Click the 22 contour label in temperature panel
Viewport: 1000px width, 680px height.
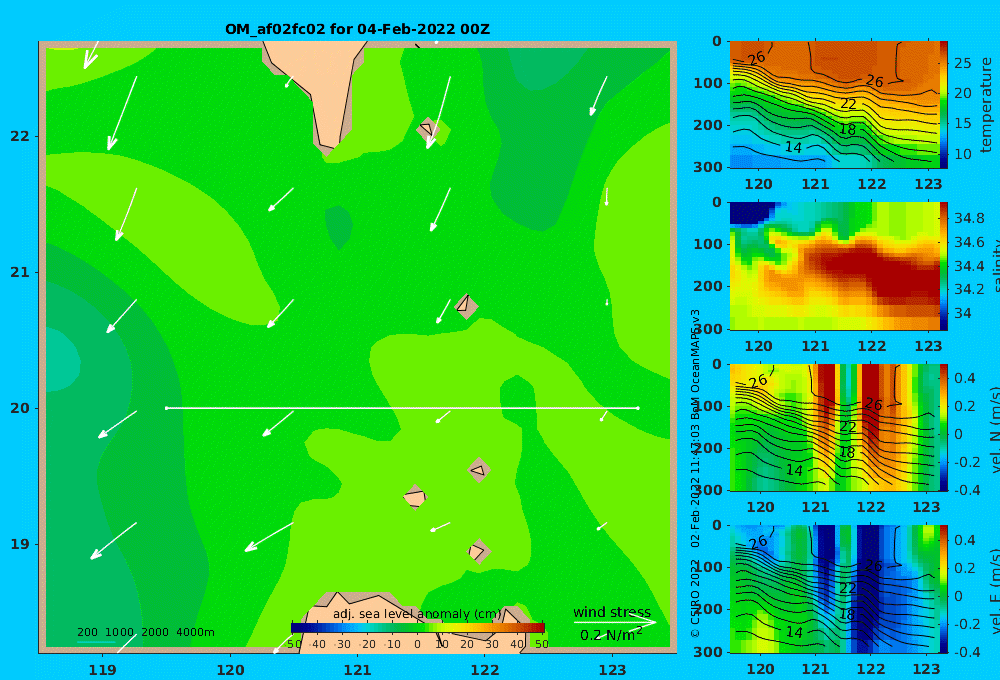848,104
